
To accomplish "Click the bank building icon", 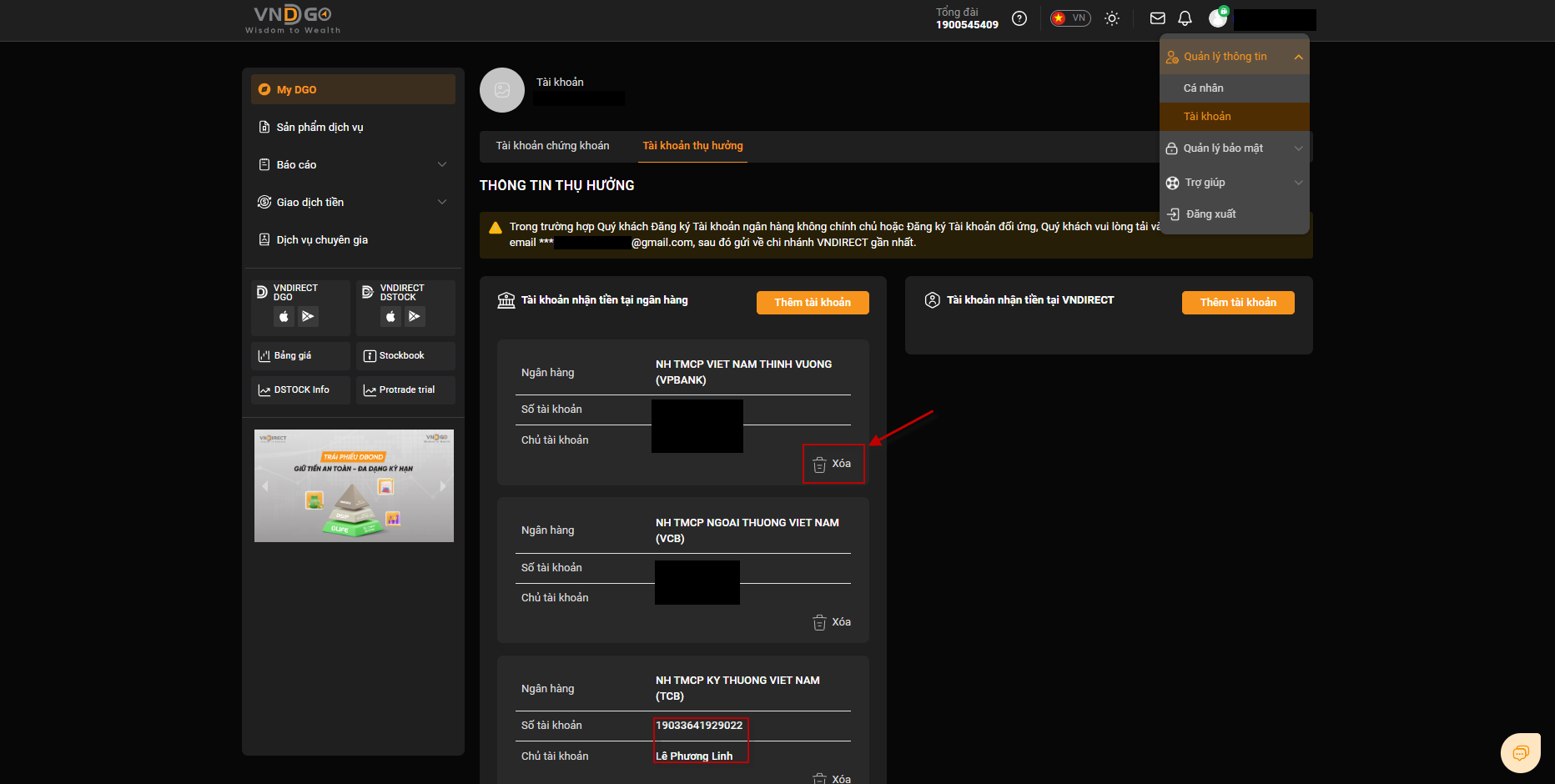I will pos(506,300).
